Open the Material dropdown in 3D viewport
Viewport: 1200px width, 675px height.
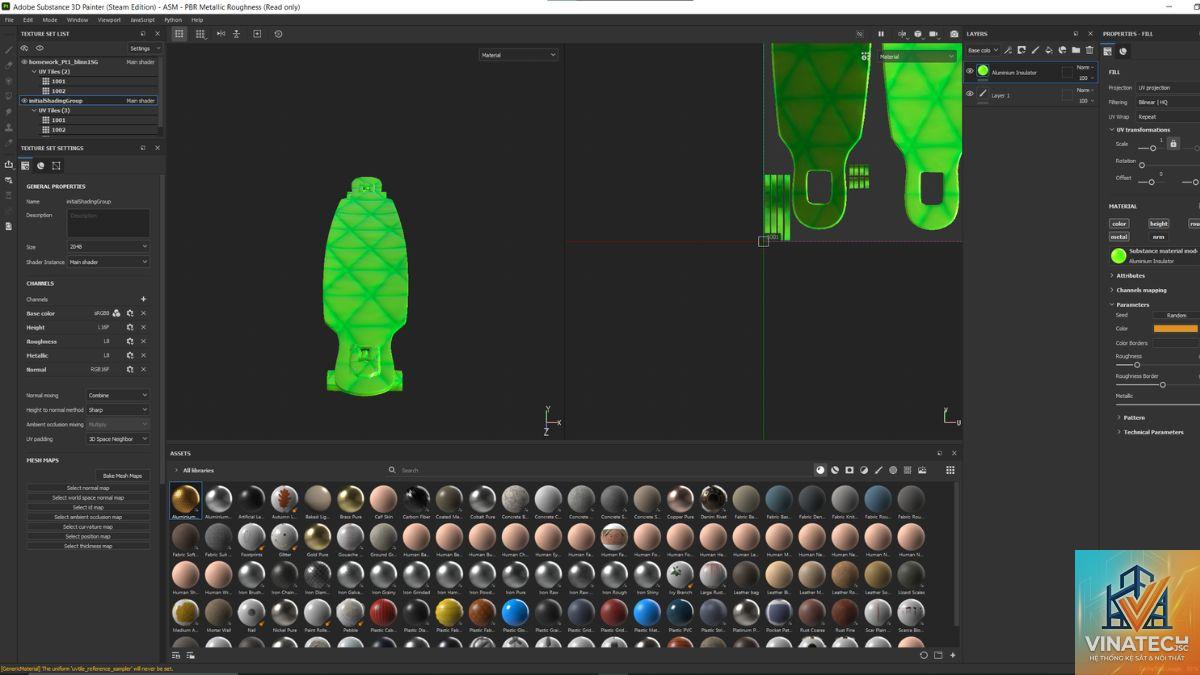pyautogui.click(x=517, y=55)
